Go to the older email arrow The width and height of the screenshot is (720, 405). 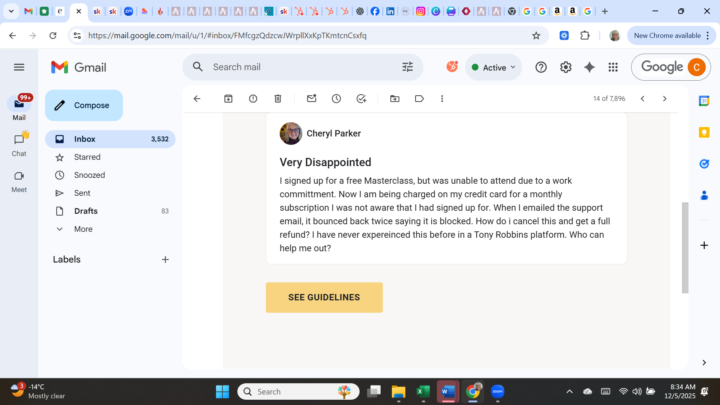664,99
